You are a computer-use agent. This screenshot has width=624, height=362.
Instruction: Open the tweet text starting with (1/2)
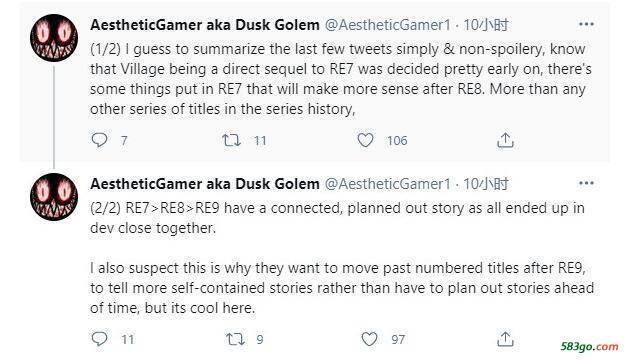(341, 79)
